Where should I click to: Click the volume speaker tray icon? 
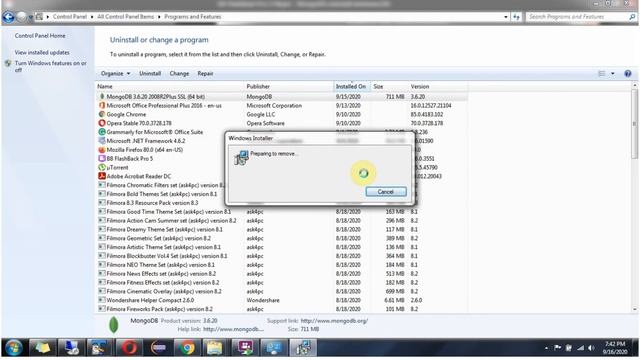(x=591, y=348)
